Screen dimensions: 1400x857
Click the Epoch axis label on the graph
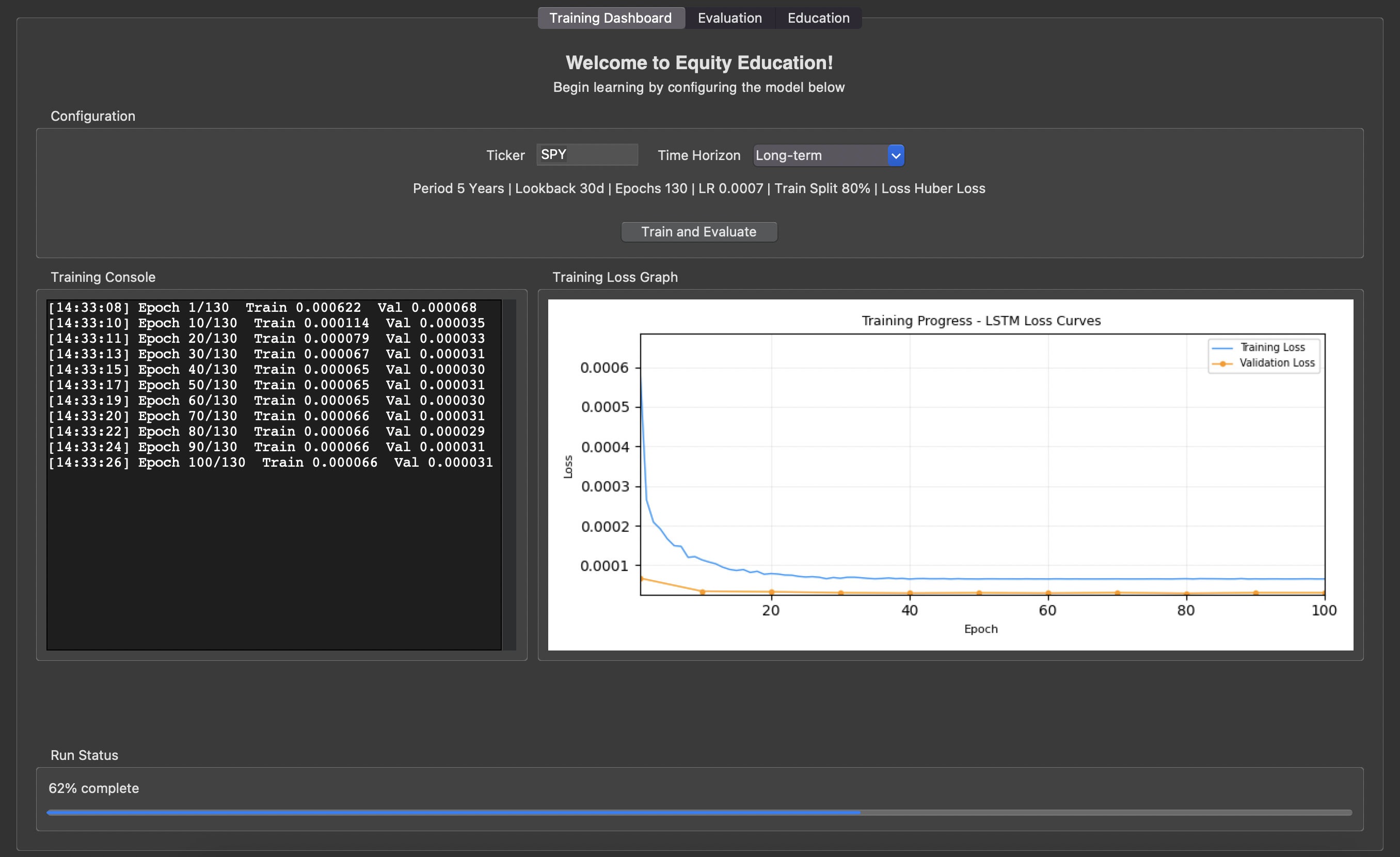981,629
